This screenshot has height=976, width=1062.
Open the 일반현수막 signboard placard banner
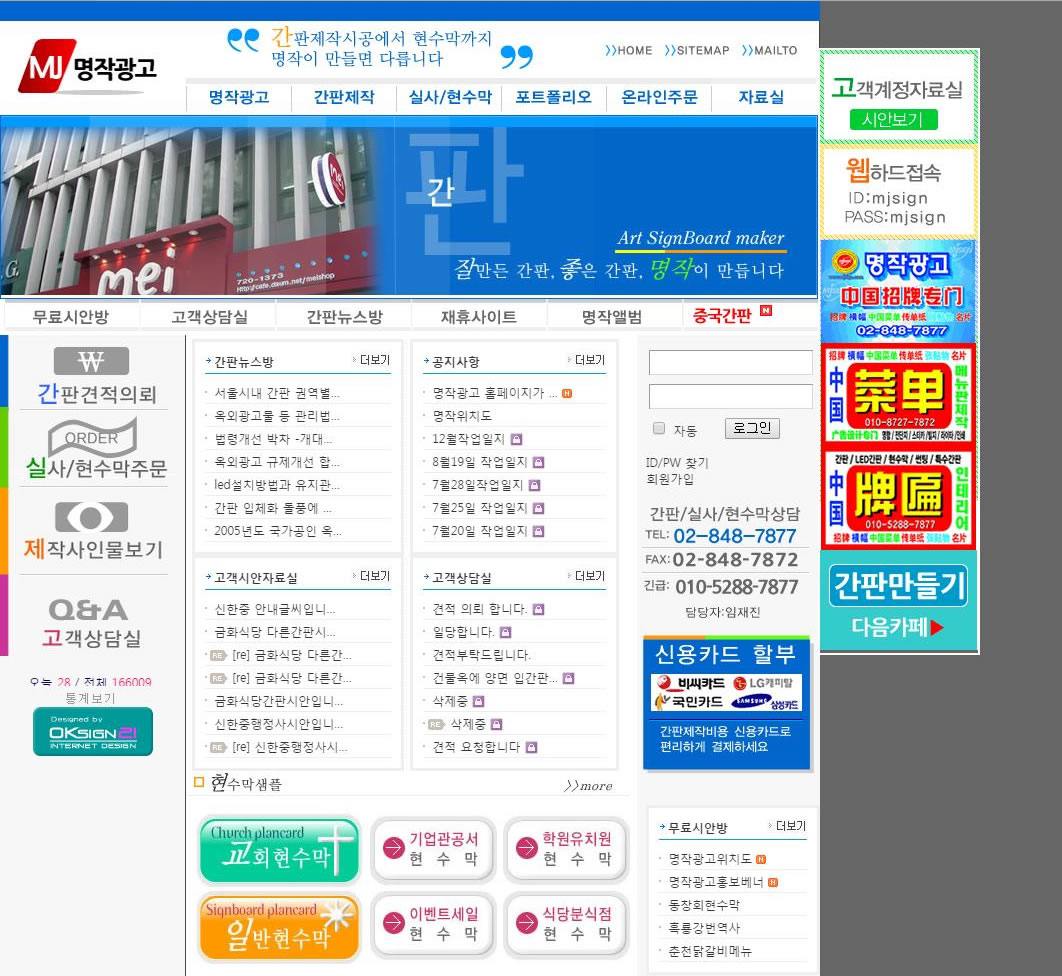279,927
